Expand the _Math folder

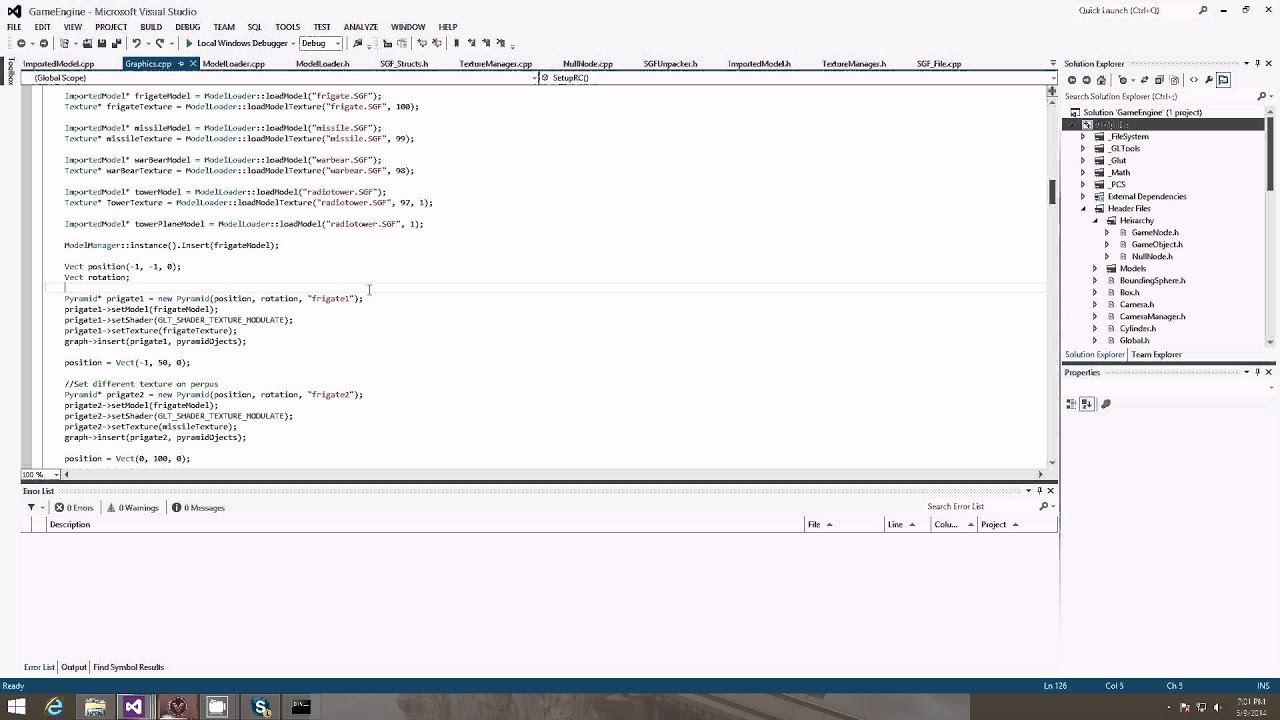[x=1082, y=173]
